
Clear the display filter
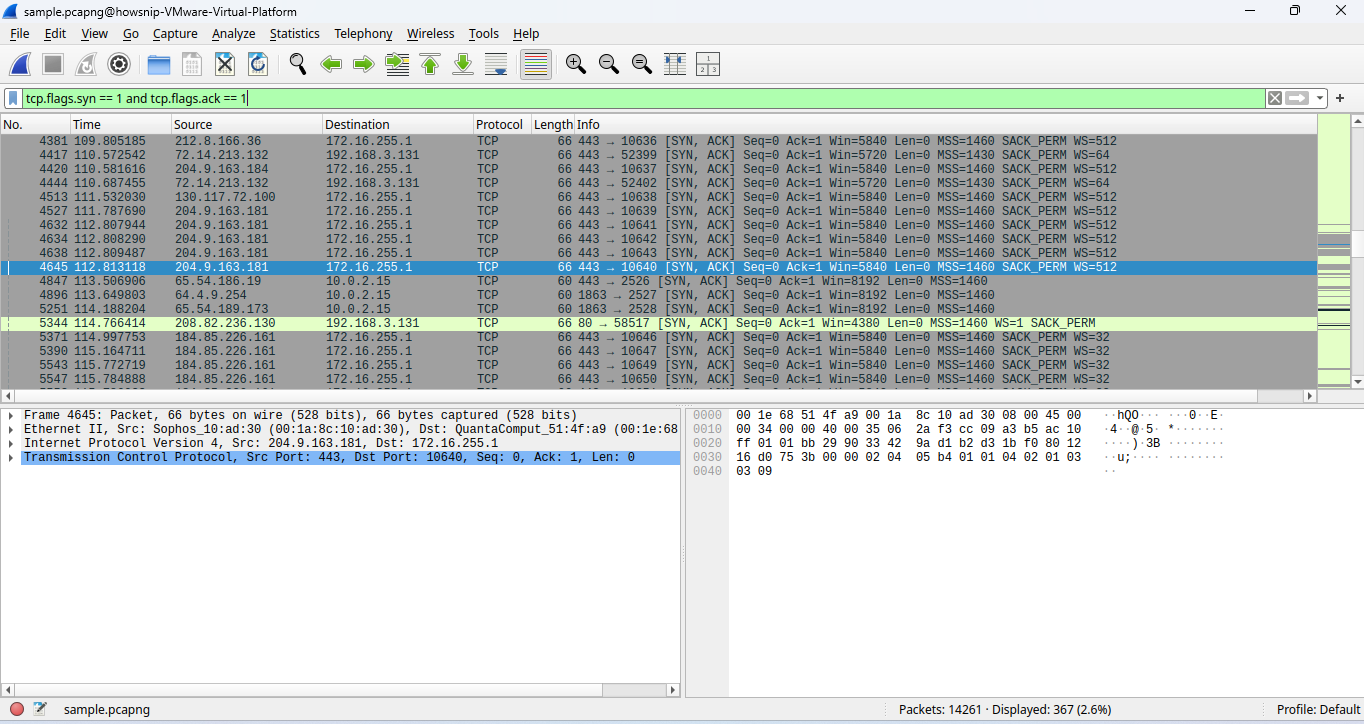[1274, 98]
